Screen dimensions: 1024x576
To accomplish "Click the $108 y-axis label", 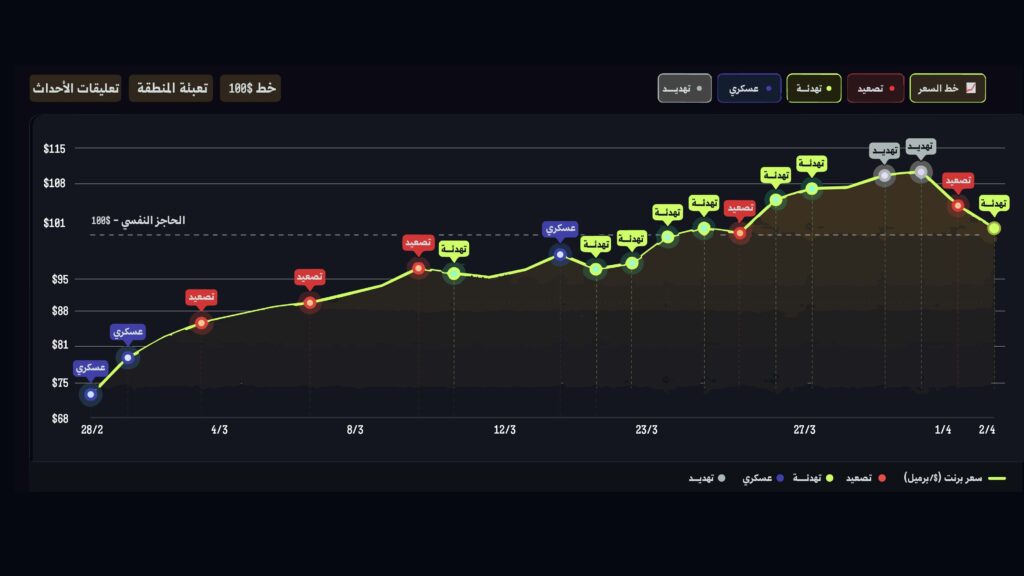I will pyautogui.click(x=54, y=183).
